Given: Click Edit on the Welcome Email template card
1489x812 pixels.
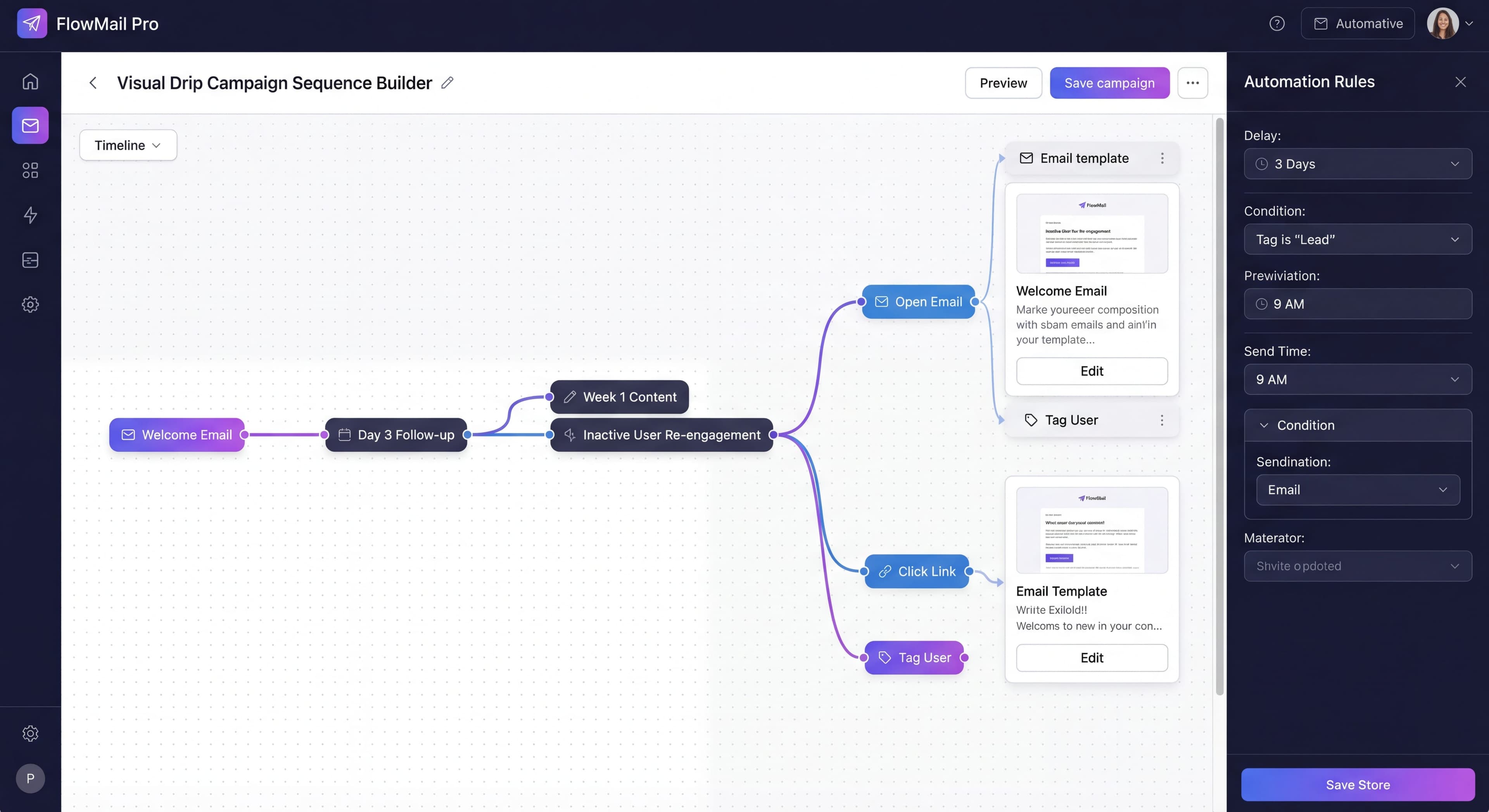Looking at the screenshot, I should coord(1091,371).
